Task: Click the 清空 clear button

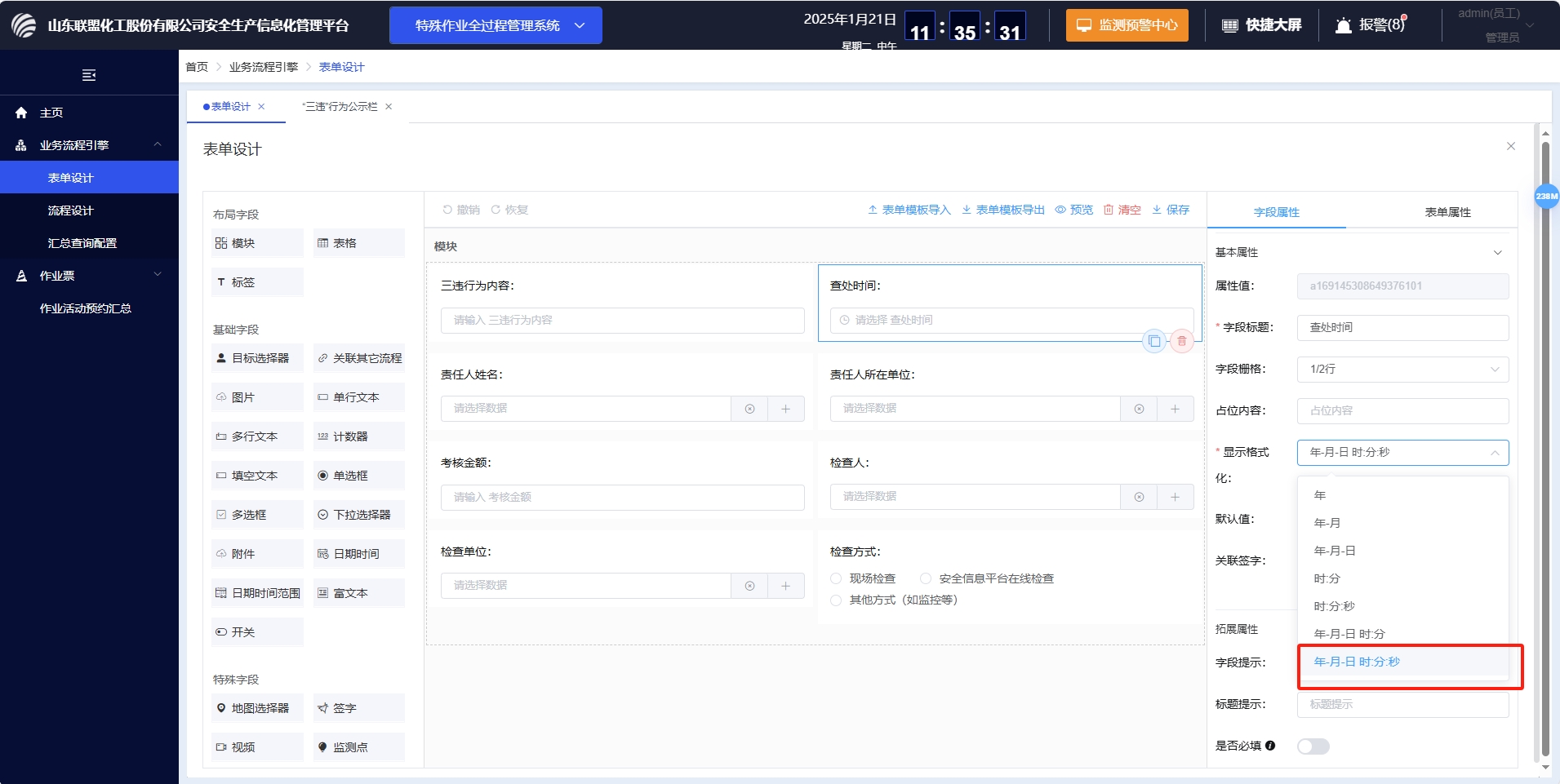Action: point(1122,210)
